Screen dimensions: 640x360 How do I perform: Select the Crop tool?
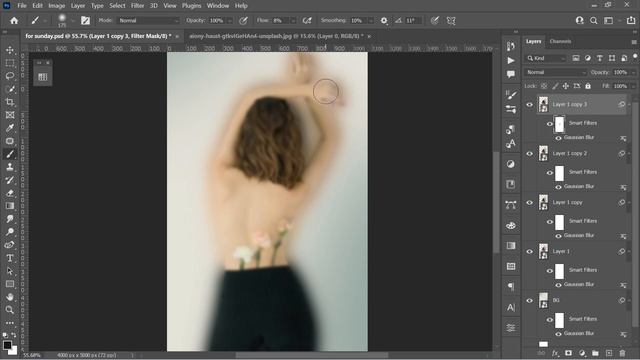pyautogui.click(x=10, y=102)
